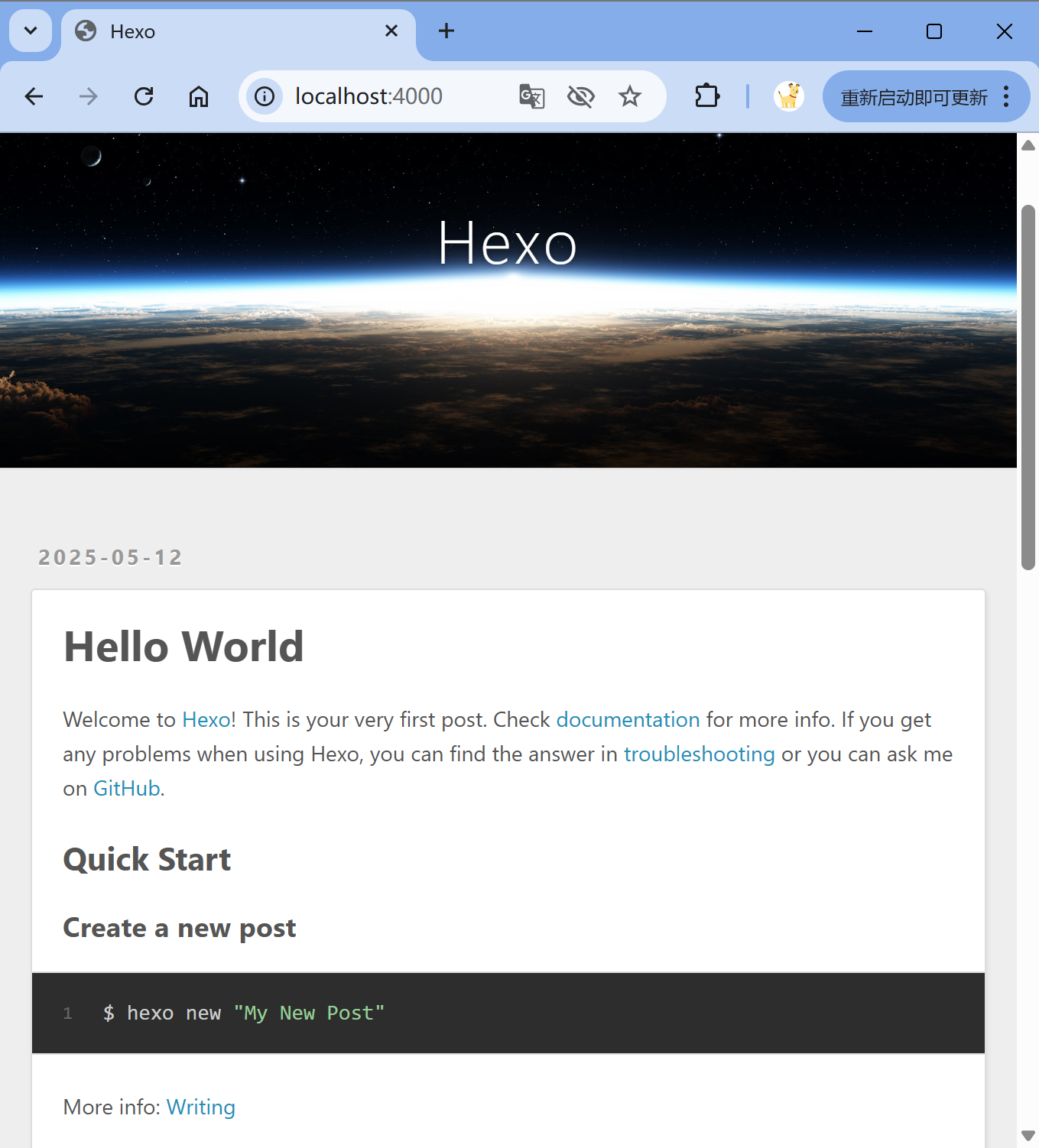Follow the troubleshooting link
Image resolution: width=1039 pixels, height=1148 pixels.
pyautogui.click(x=699, y=754)
